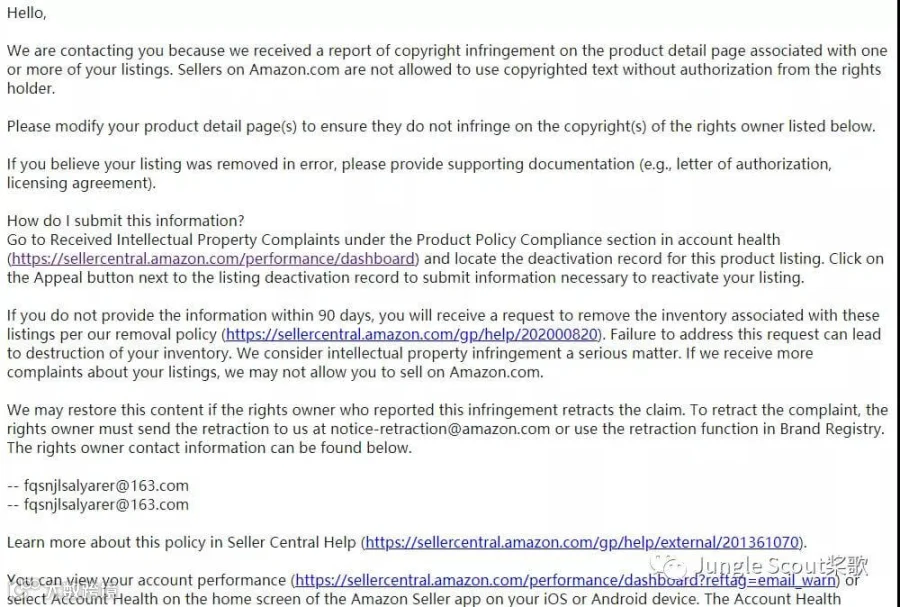Viewport: 900px width, 607px height.
Task: Click the WeChat logo beside Jungle Scout
Action: click(668, 566)
